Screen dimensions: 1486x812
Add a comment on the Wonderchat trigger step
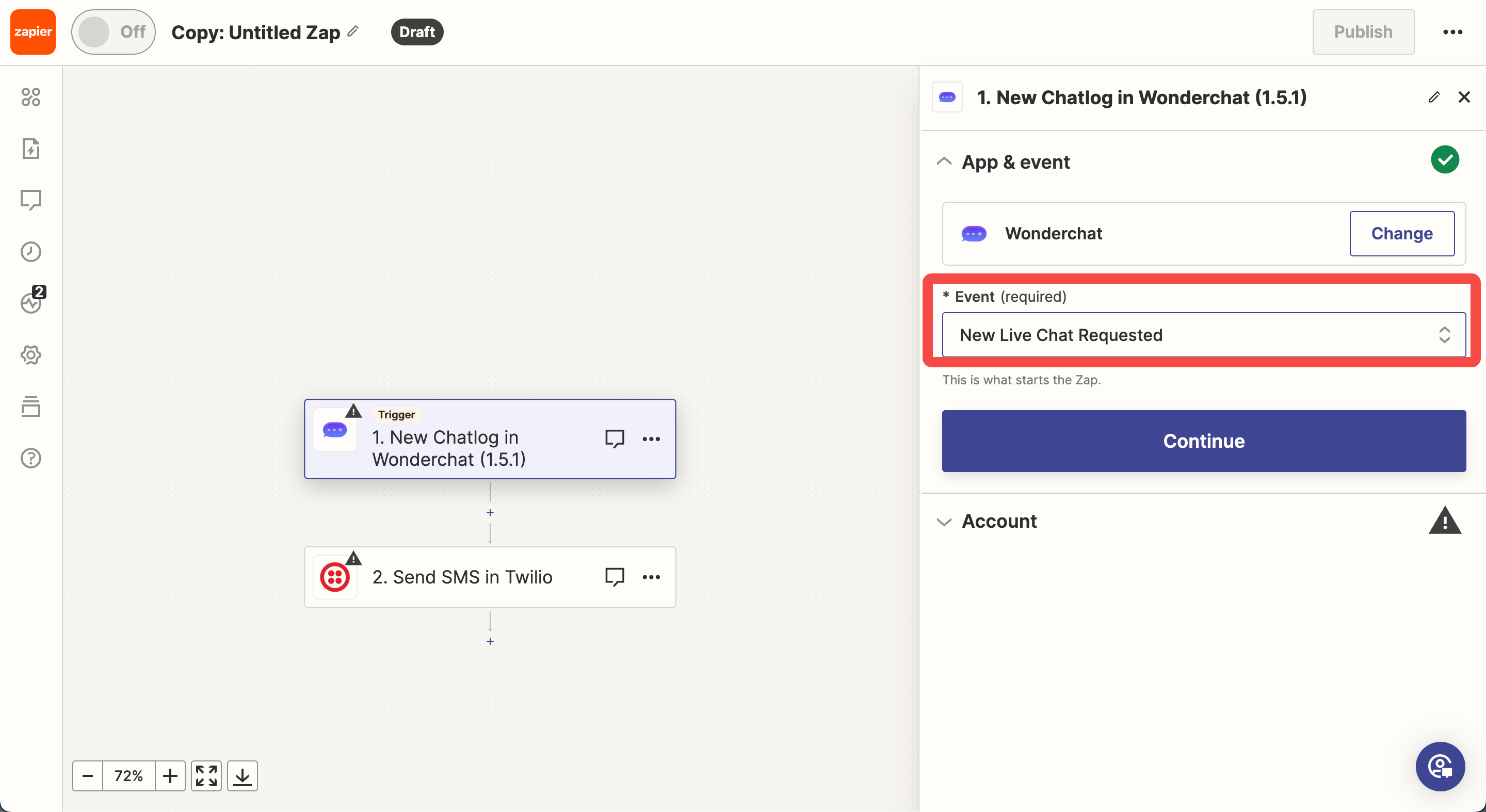615,439
